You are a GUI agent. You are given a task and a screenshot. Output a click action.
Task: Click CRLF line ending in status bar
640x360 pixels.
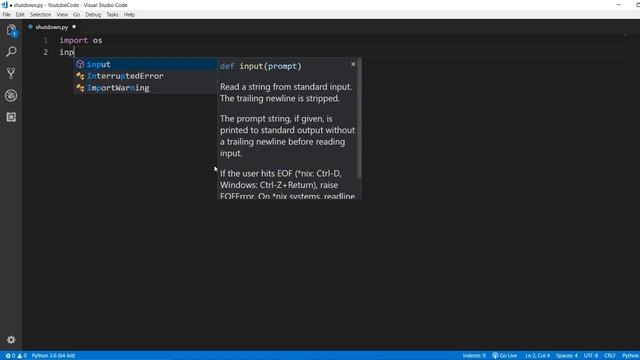click(x=609, y=356)
